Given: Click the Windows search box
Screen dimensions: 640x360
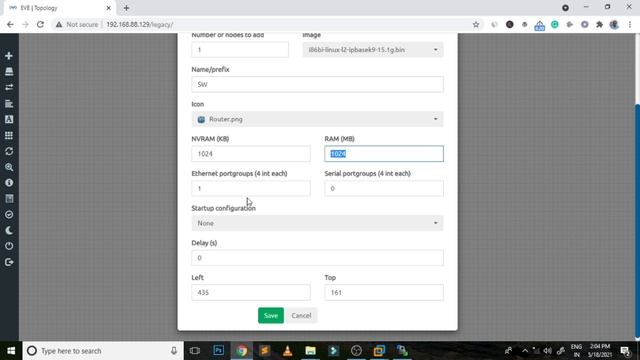Looking at the screenshot, I should click(103, 351).
